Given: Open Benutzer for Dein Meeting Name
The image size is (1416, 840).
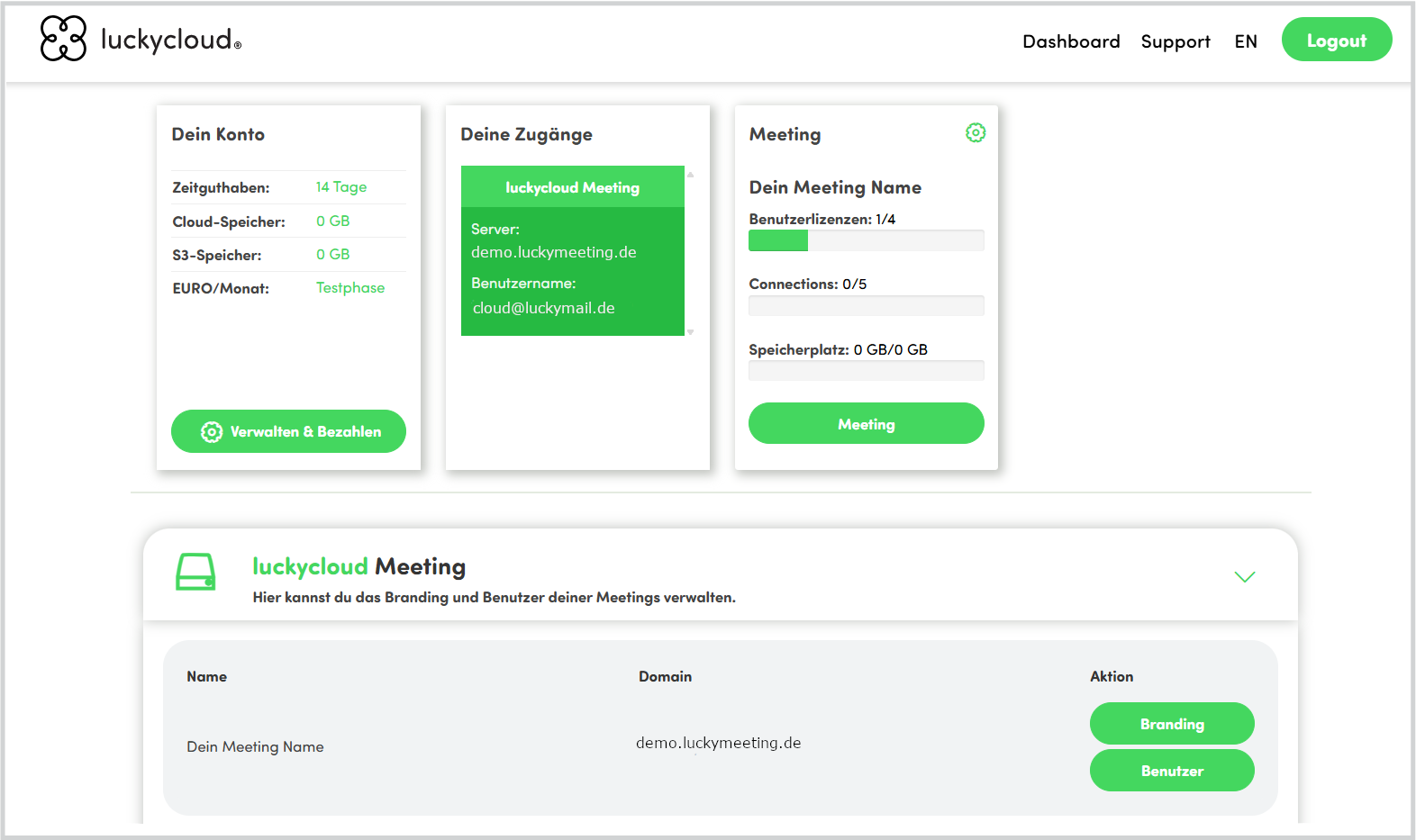Looking at the screenshot, I should tap(1172, 771).
